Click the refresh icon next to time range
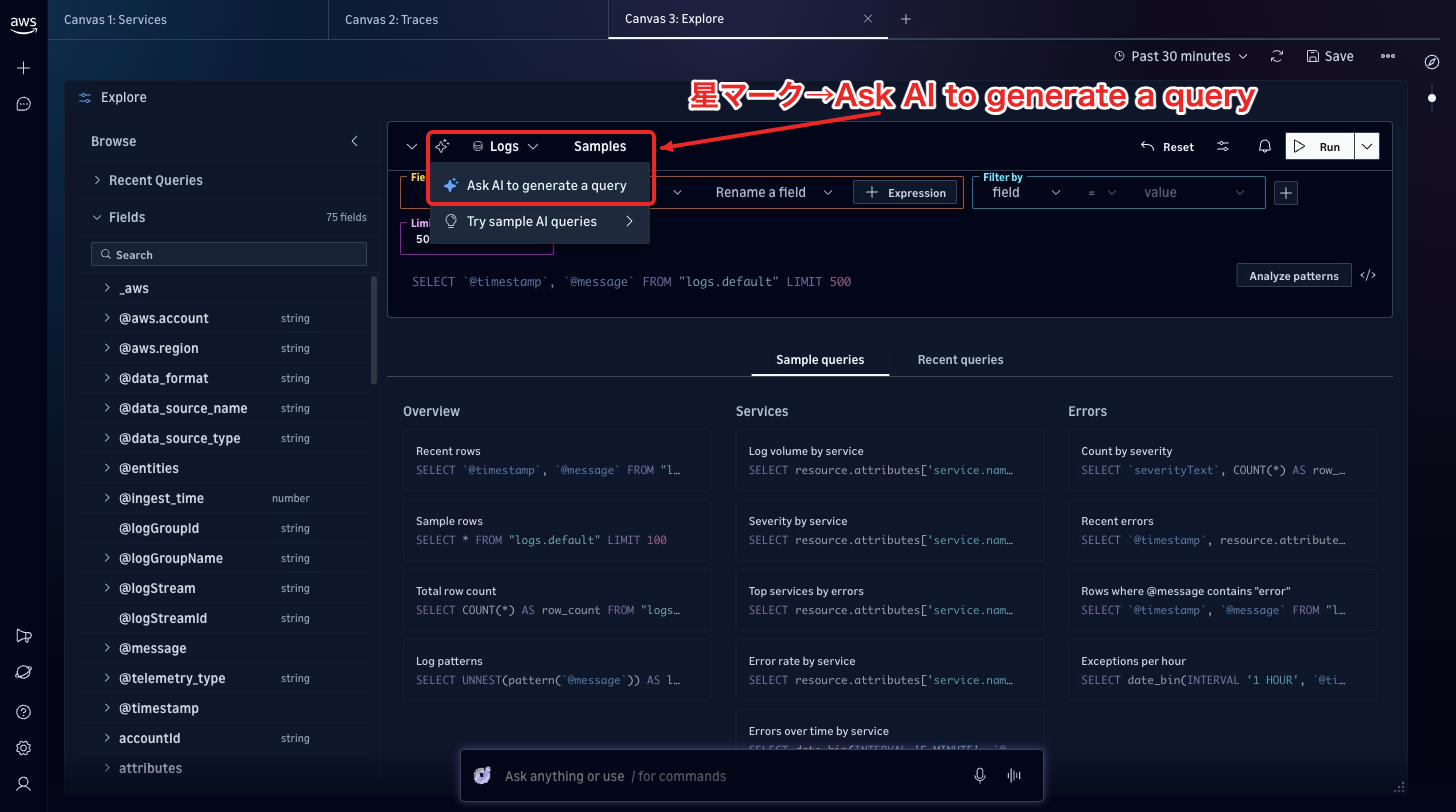 tap(1277, 57)
